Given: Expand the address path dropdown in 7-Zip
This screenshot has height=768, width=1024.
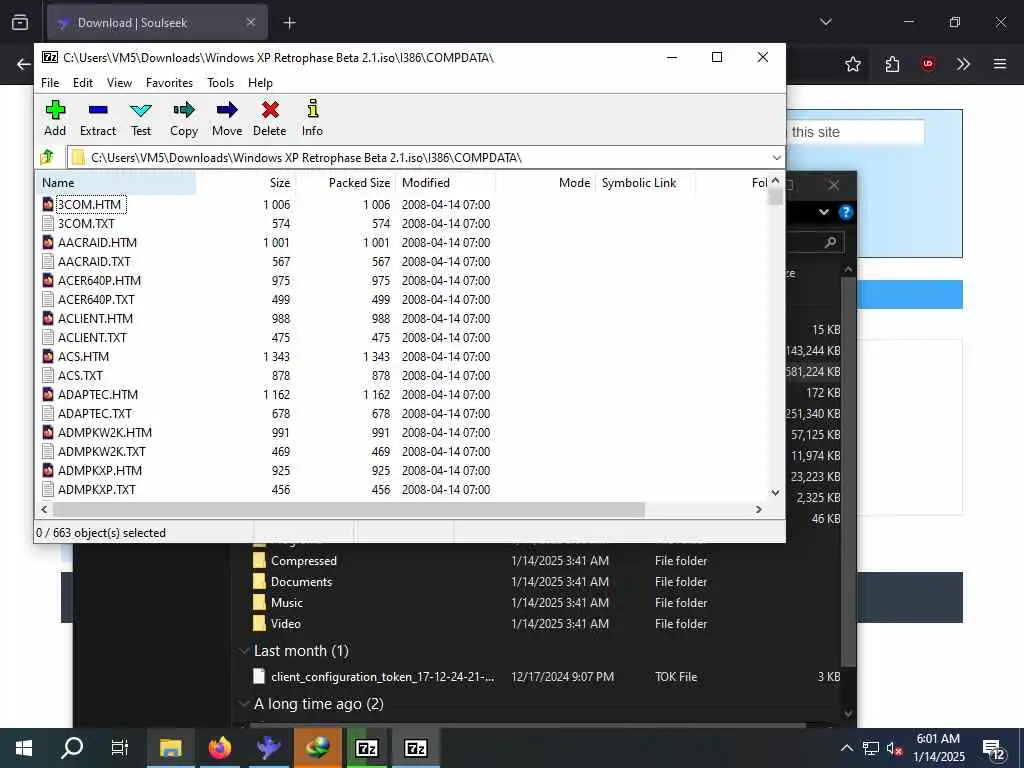Looking at the screenshot, I should (776, 157).
